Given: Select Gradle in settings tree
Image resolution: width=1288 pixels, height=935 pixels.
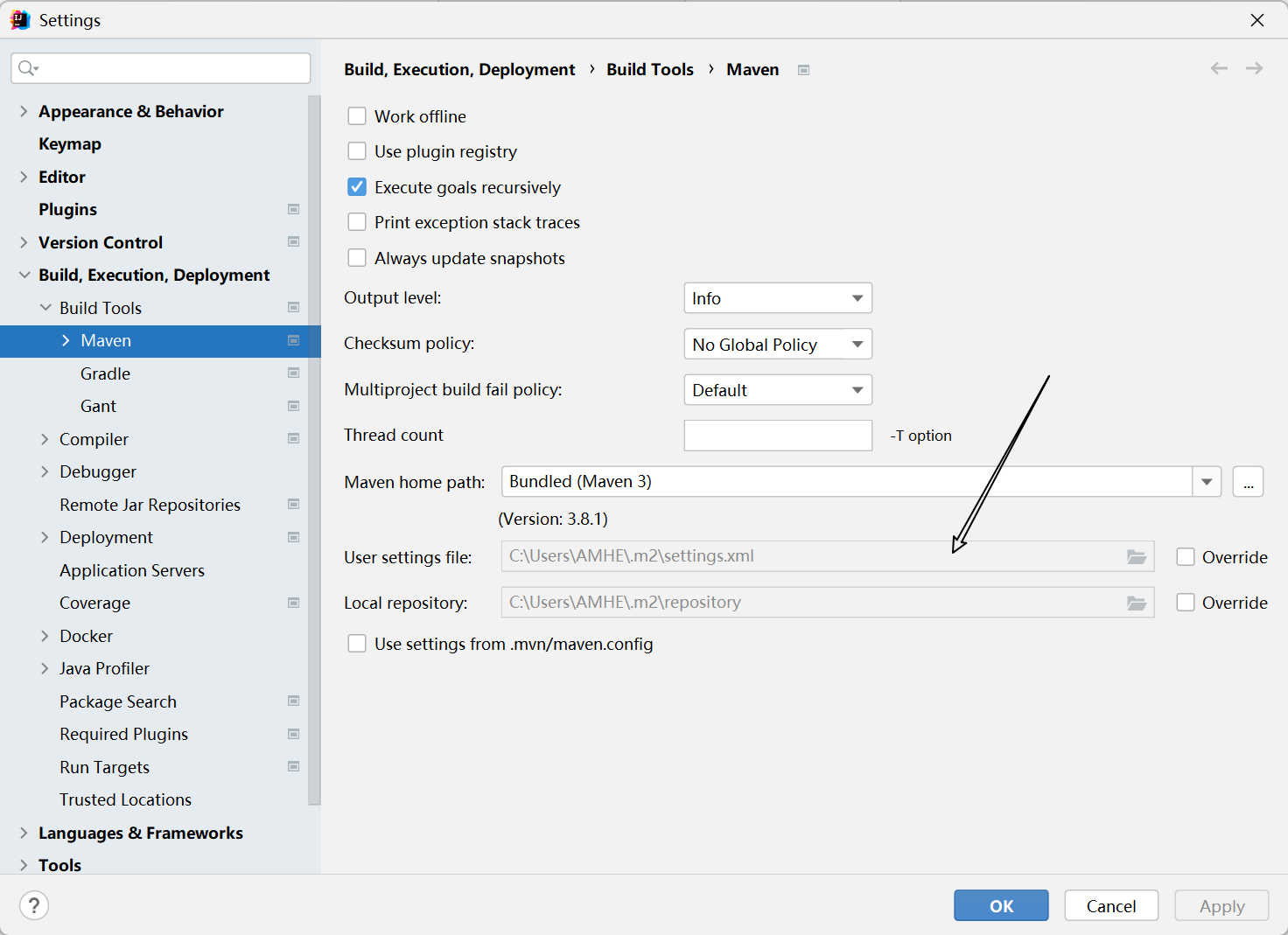Looking at the screenshot, I should click(x=105, y=373).
